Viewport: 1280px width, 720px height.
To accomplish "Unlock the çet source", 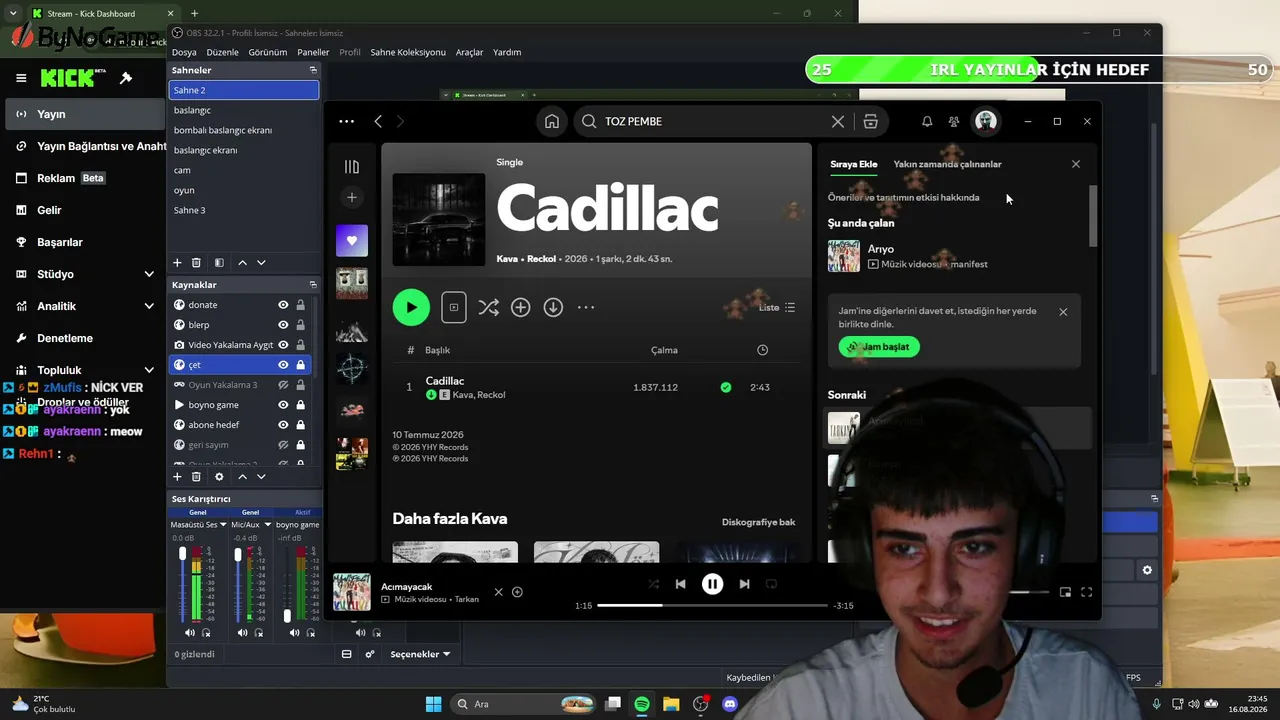I will [x=300, y=365].
